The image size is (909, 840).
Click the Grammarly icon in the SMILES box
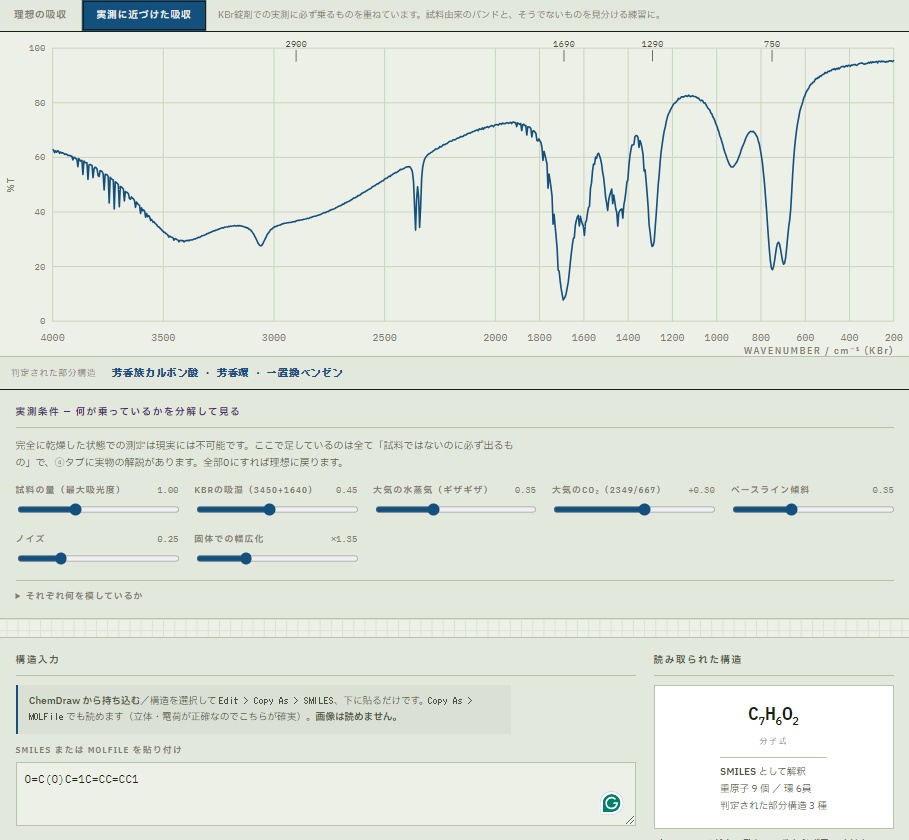pos(612,803)
